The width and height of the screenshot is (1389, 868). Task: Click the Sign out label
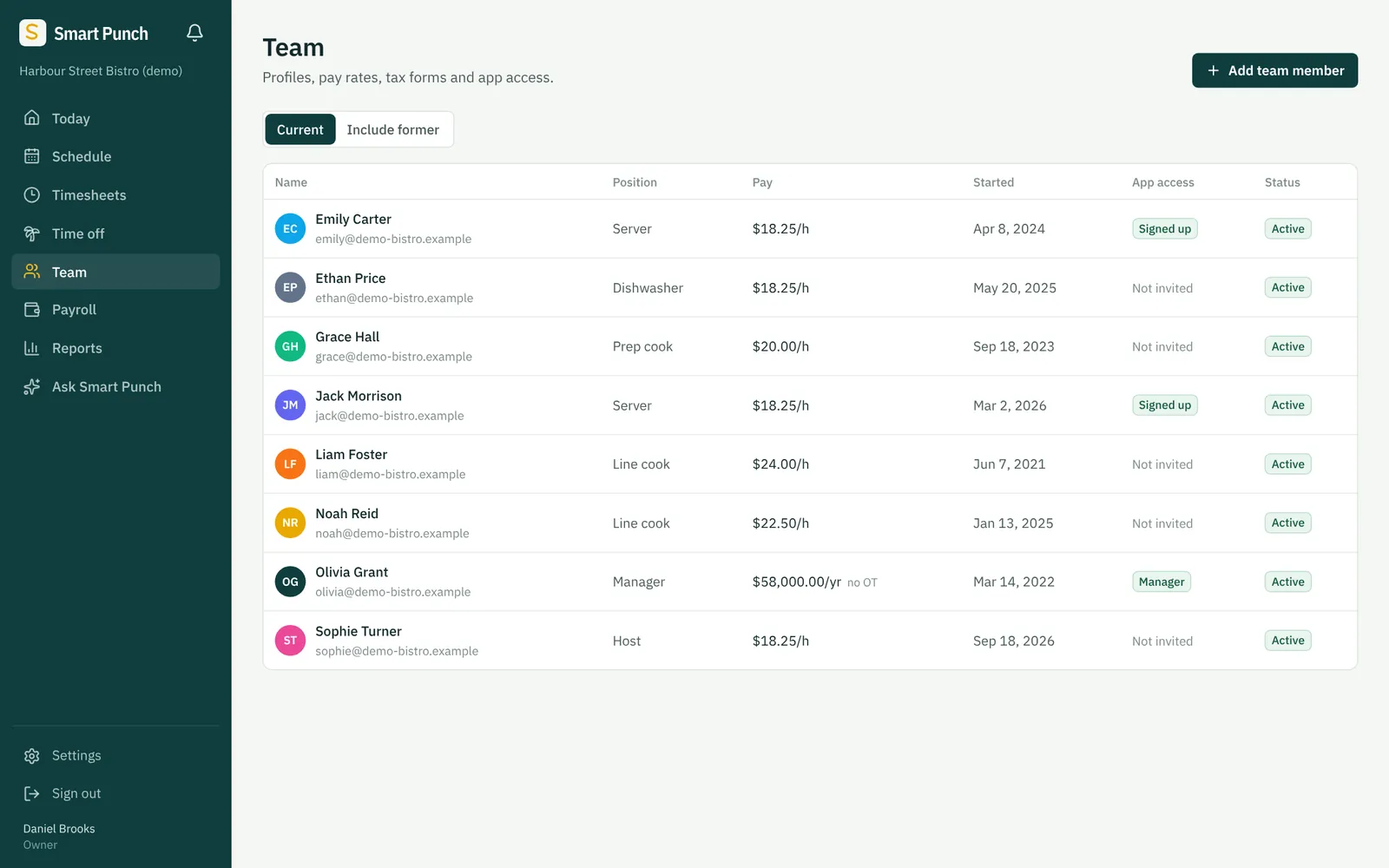[76, 793]
